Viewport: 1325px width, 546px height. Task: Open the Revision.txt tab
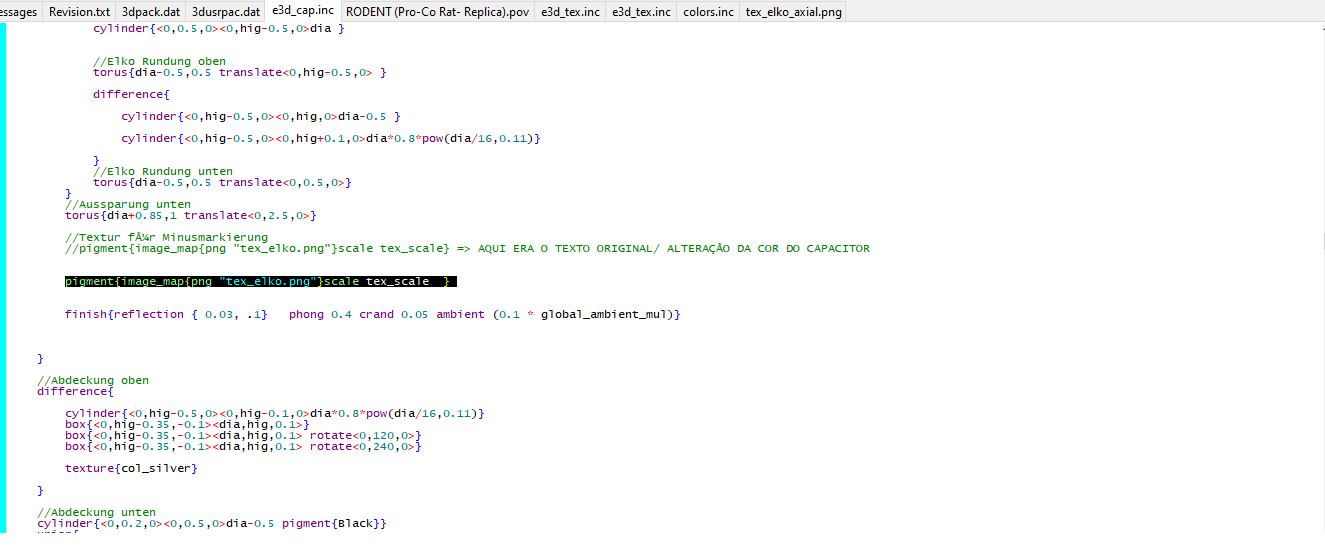pyautogui.click(x=80, y=12)
